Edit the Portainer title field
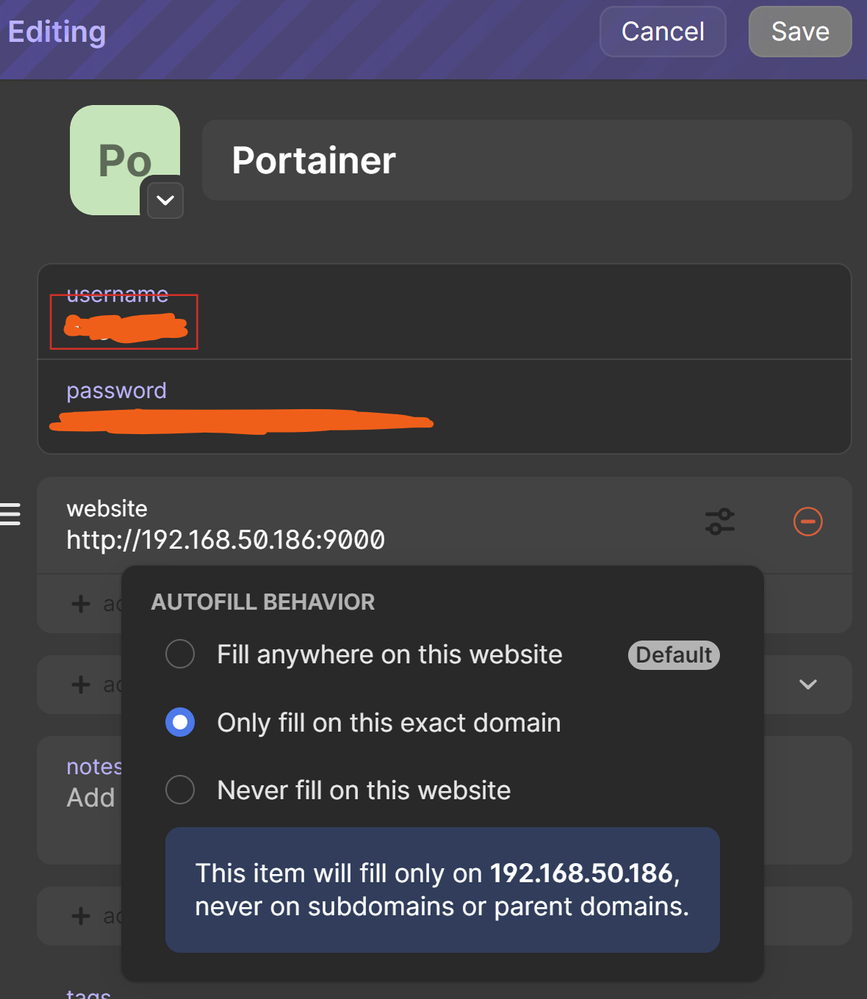The image size is (867, 999). coord(527,160)
